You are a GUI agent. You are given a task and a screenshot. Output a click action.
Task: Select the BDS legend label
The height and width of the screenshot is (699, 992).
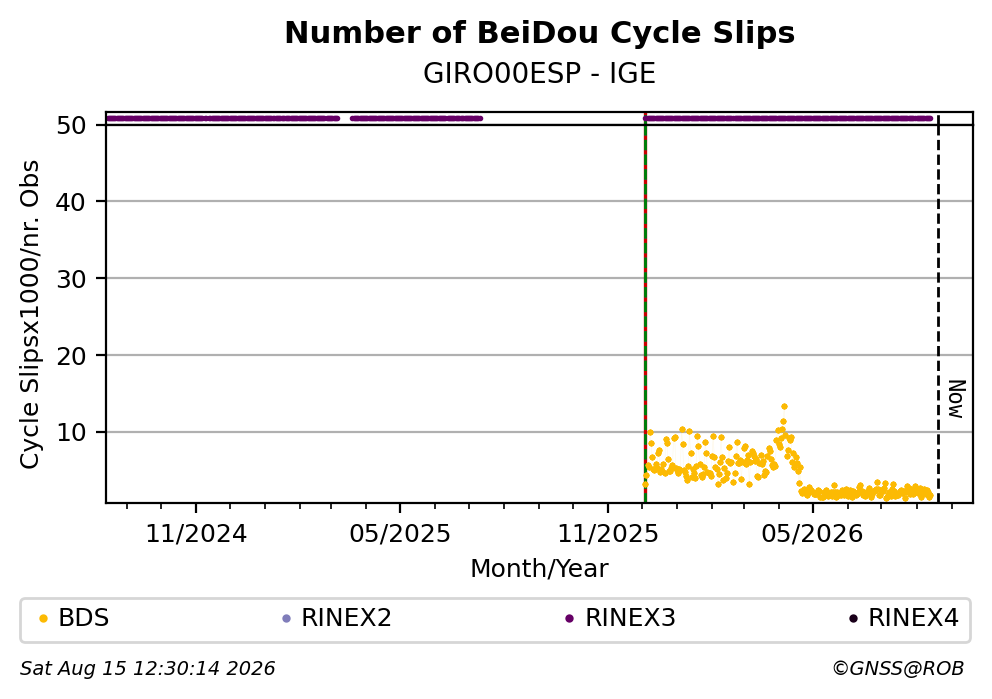click(84, 618)
